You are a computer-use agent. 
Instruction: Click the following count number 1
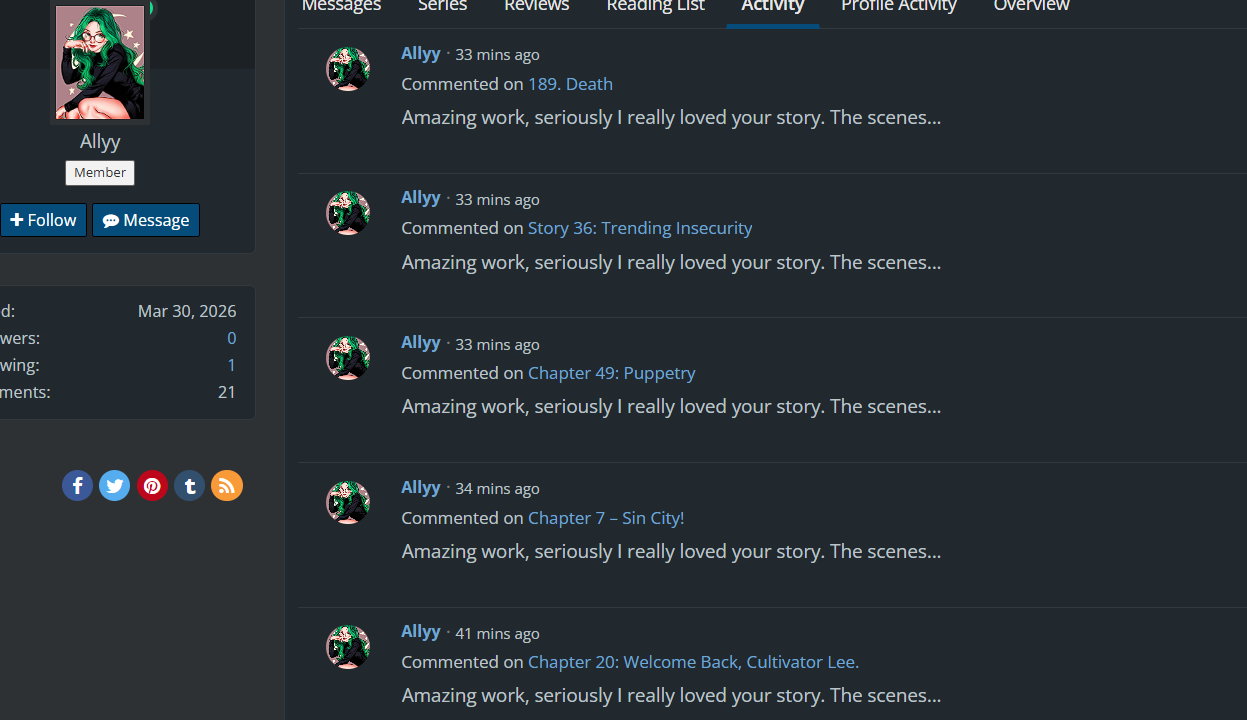pyautogui.click(x=232, y=365)
